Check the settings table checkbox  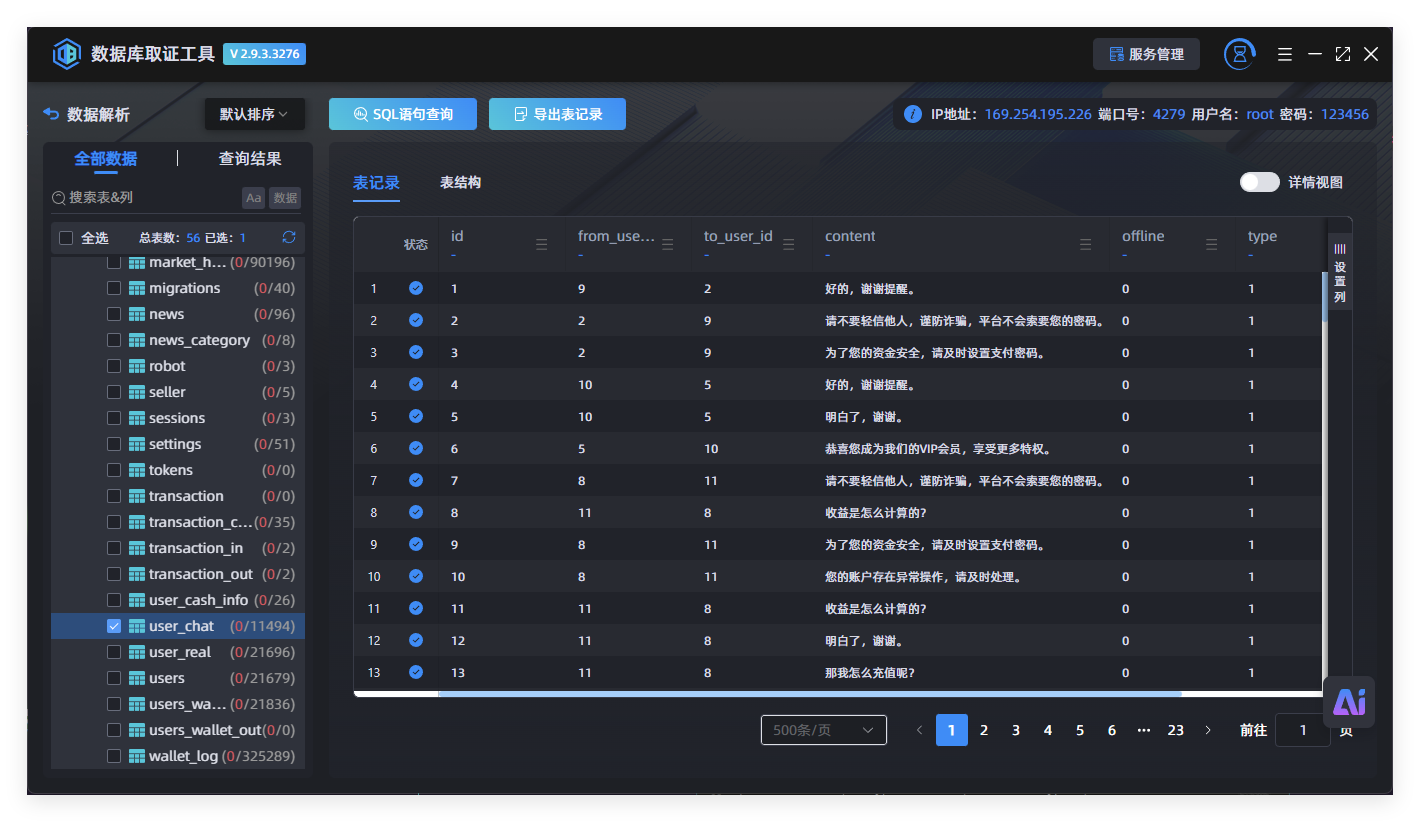[114, 444]
